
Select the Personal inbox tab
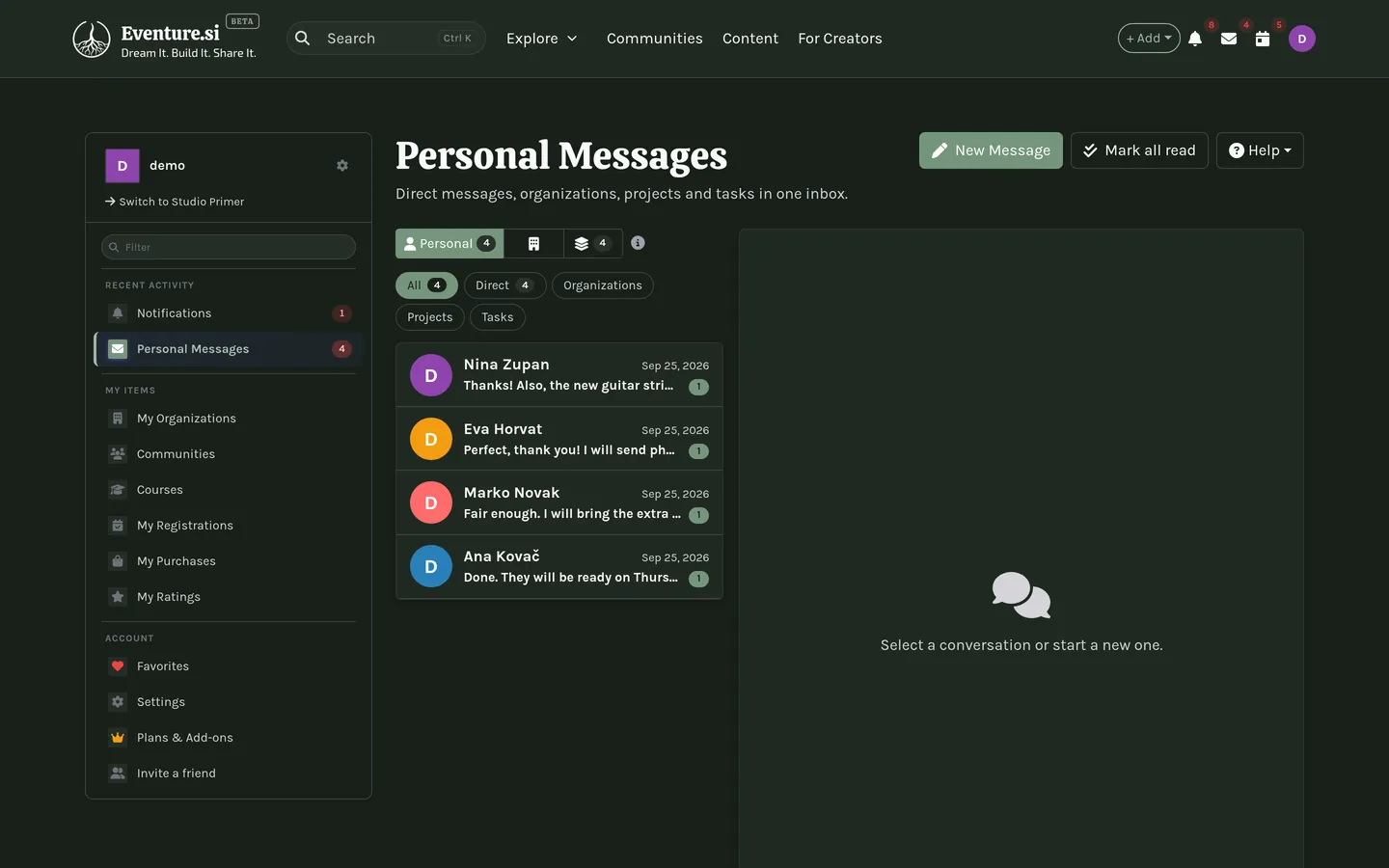pyautogui.click(x=449, y=243)
